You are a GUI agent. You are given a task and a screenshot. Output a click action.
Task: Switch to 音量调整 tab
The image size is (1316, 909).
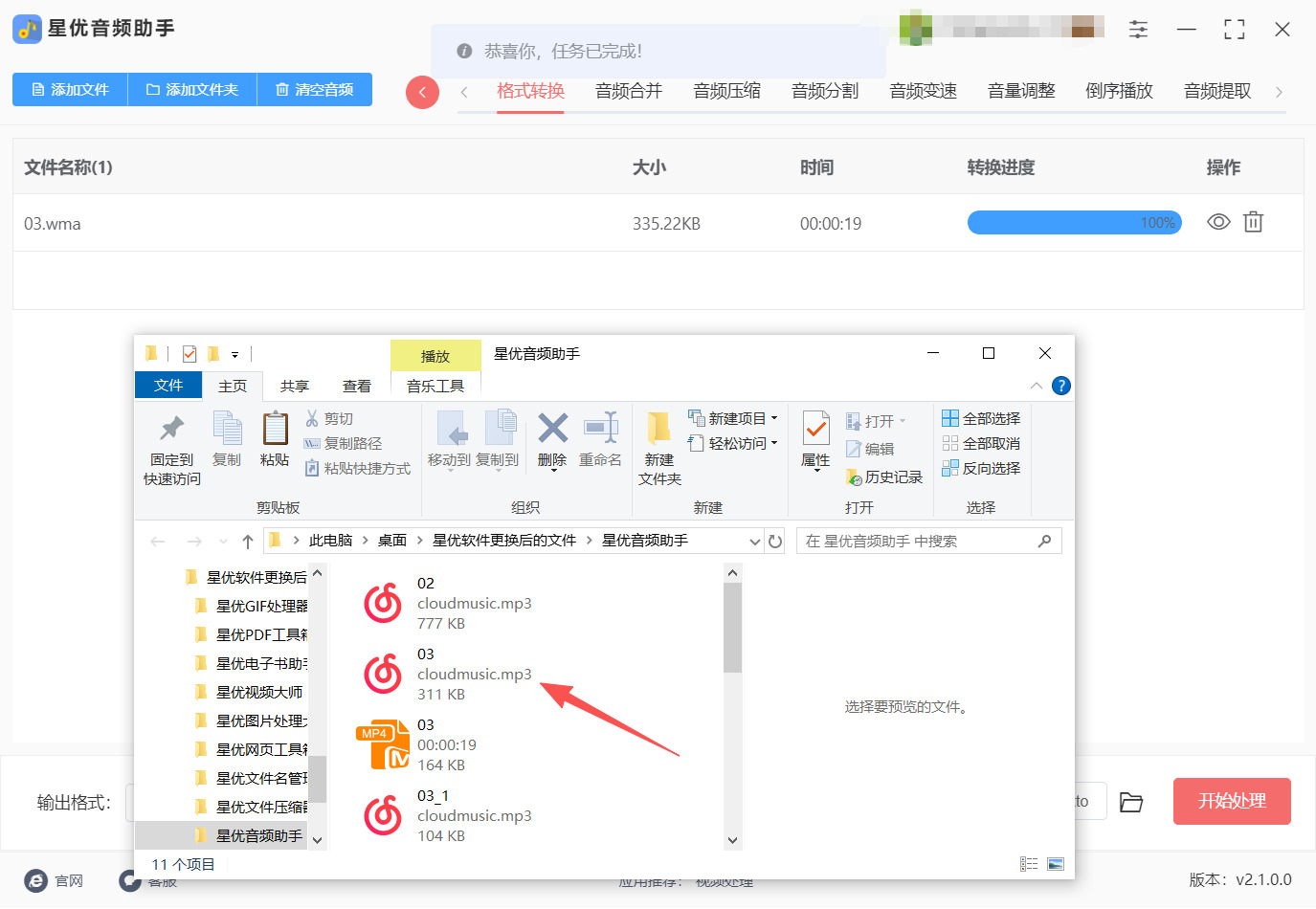coord(1021,91)
